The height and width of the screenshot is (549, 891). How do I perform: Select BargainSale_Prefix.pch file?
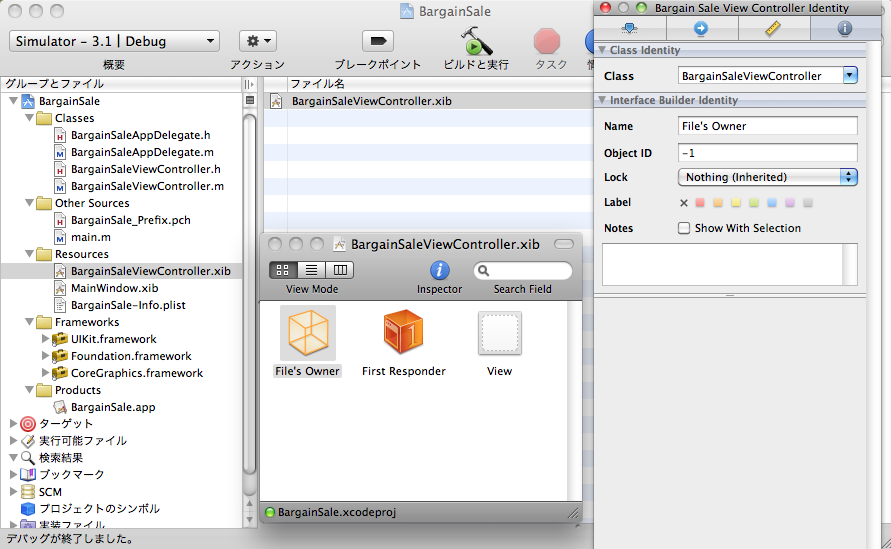(131, 221)
